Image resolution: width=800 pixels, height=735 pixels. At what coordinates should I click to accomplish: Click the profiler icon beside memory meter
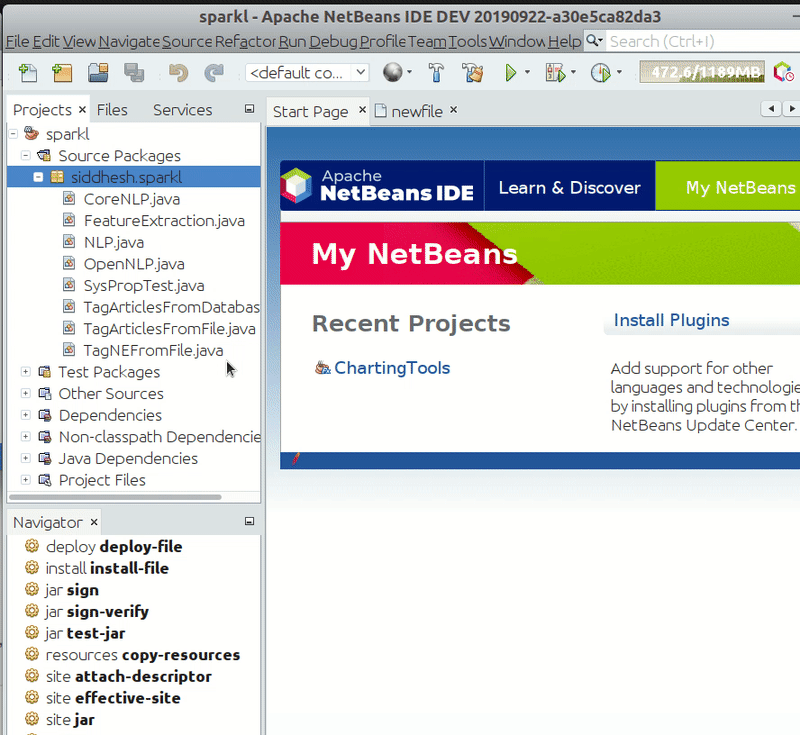click(783, 72)
